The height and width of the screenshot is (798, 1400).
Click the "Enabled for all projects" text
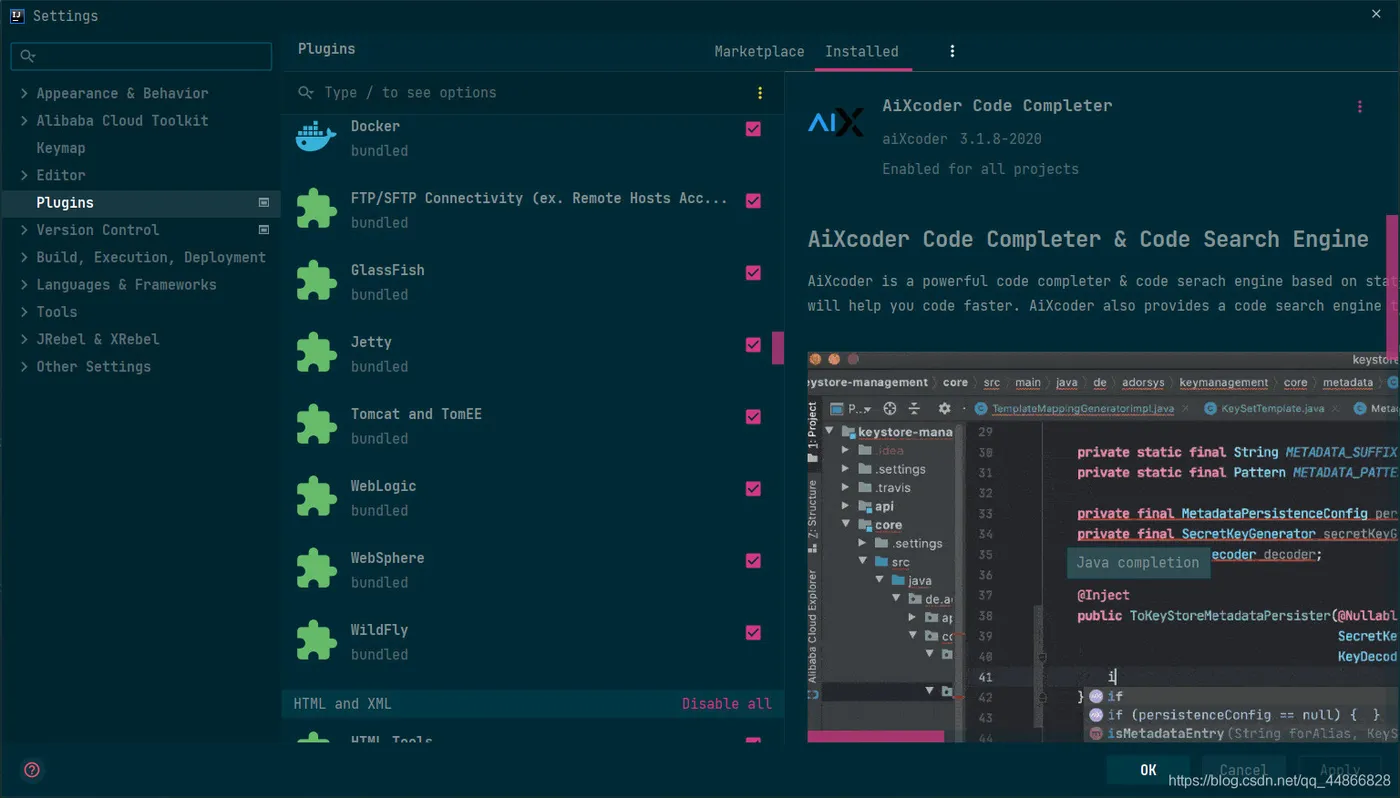pos(980,169)
